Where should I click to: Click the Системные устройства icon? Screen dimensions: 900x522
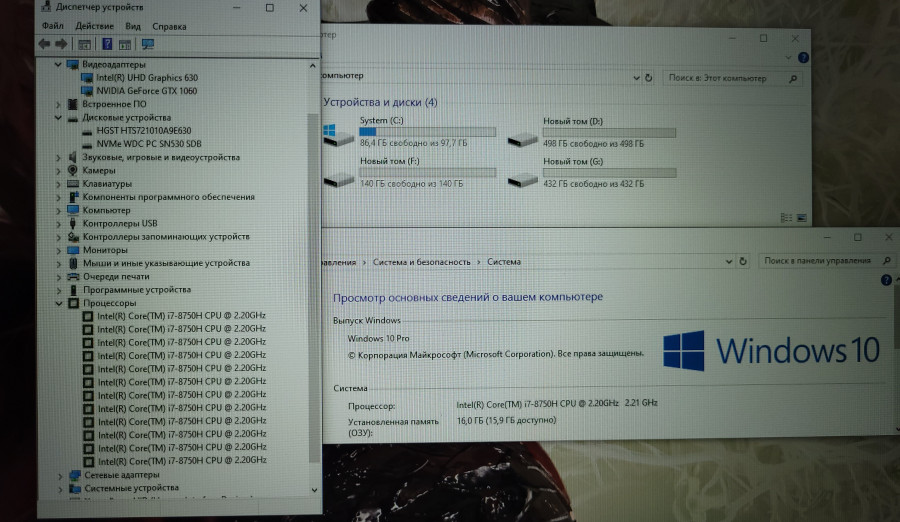[x=75, y=488]
